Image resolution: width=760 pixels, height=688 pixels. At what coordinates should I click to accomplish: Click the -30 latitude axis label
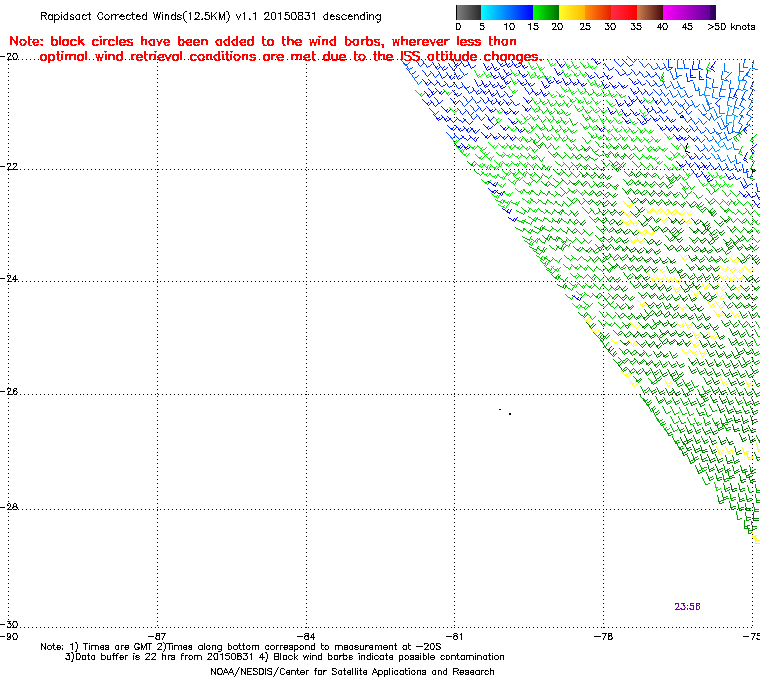10,624
